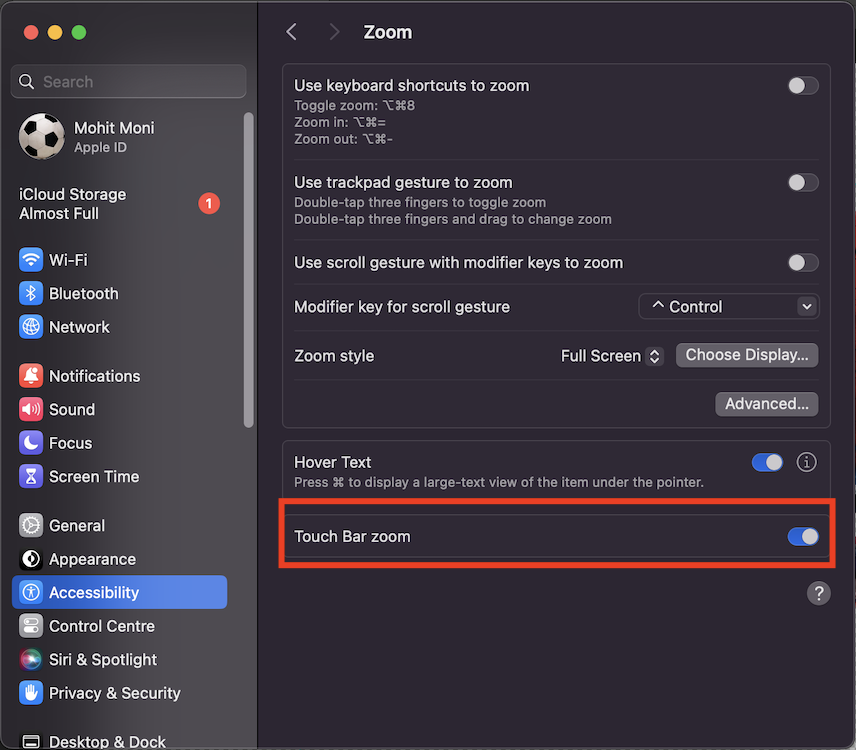Open Control Centre settings
This screenshot has width=856, height=750.
(100, 626)
